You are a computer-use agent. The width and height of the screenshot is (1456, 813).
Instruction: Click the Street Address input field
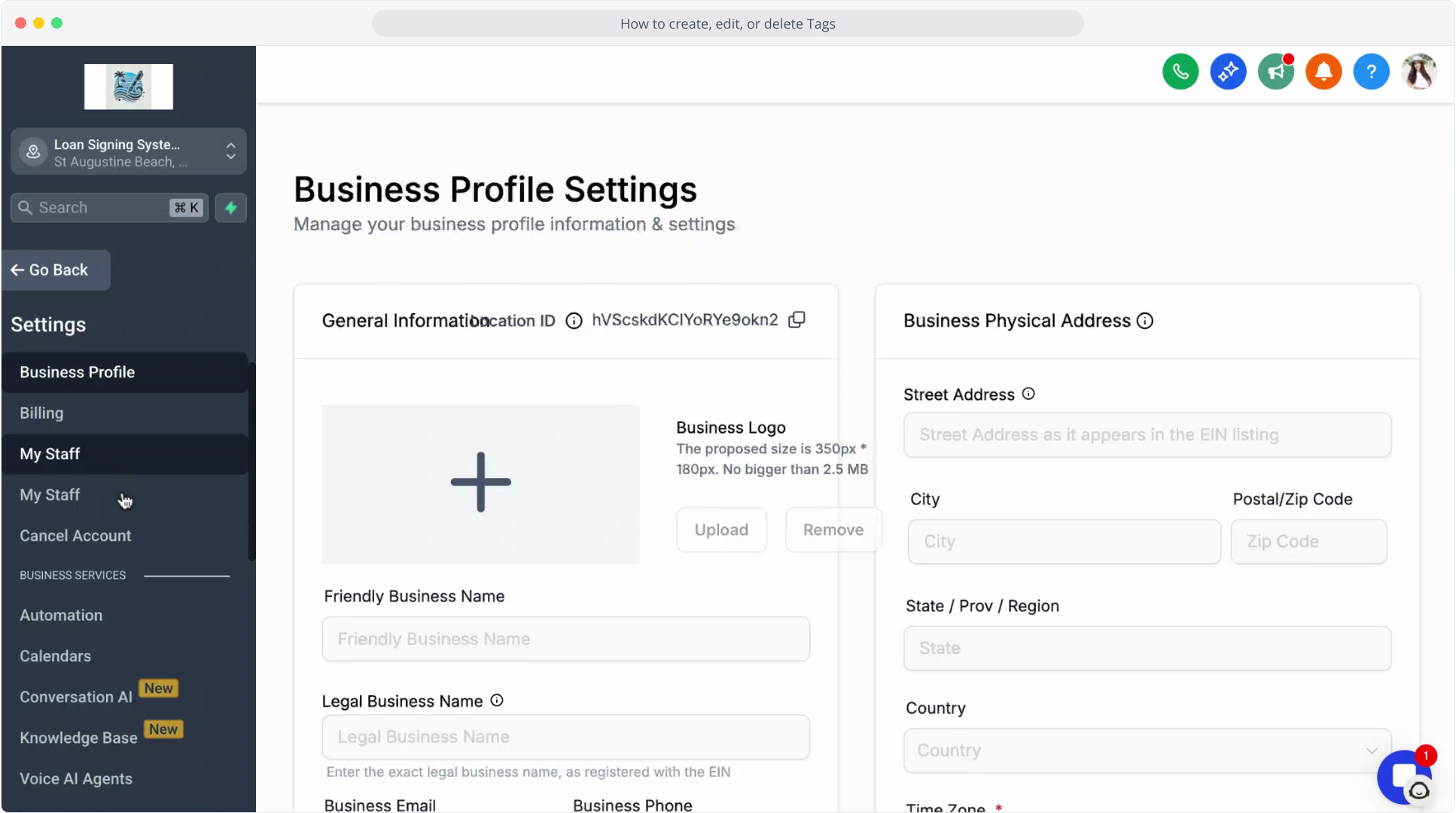click(1147, 435)
